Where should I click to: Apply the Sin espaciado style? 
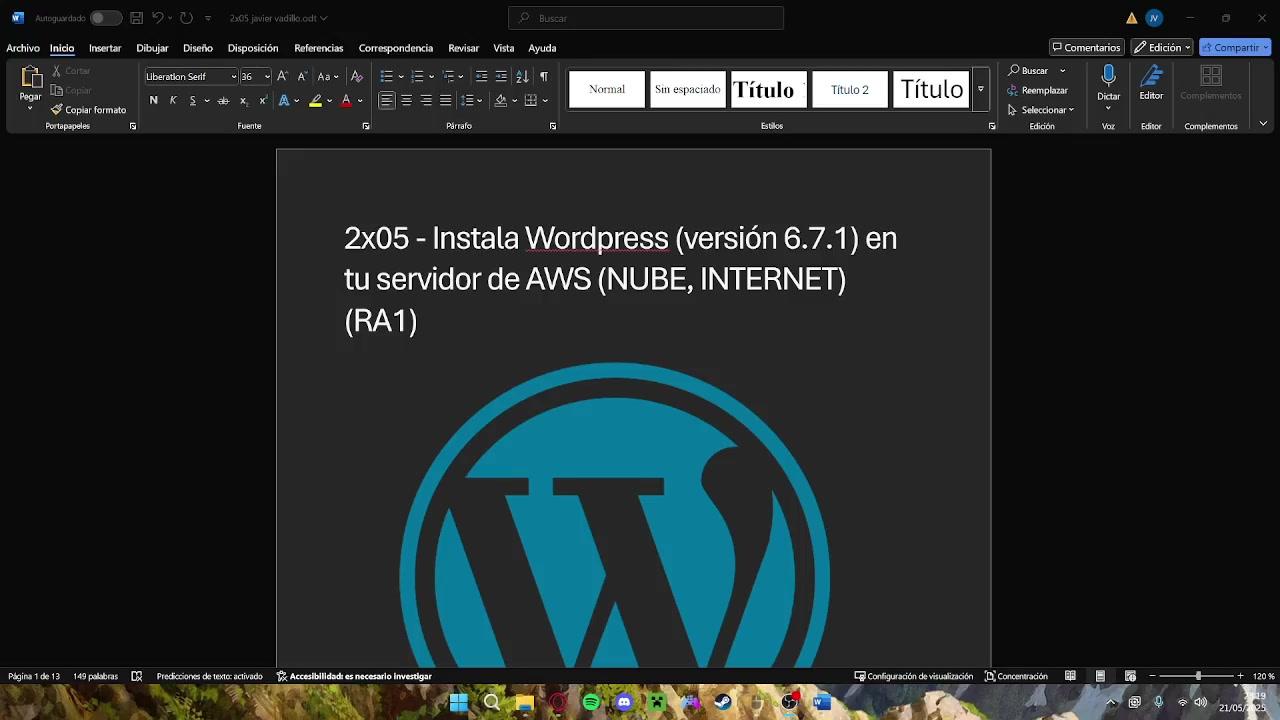688,89
